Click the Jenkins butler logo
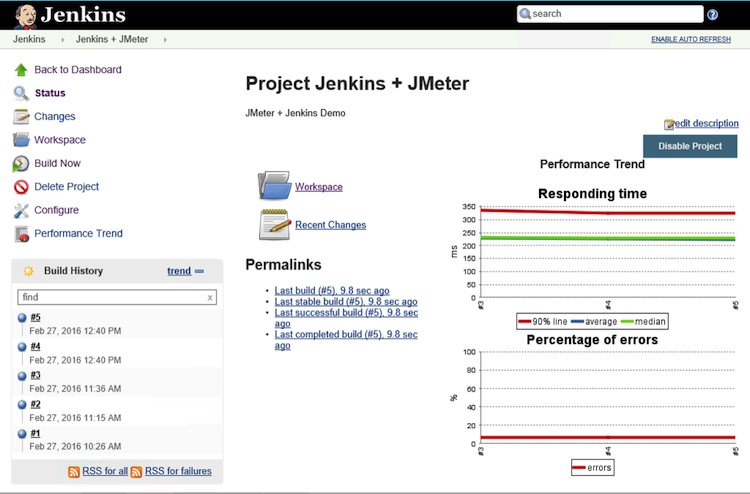750x494 pixels. click(25, 16)
